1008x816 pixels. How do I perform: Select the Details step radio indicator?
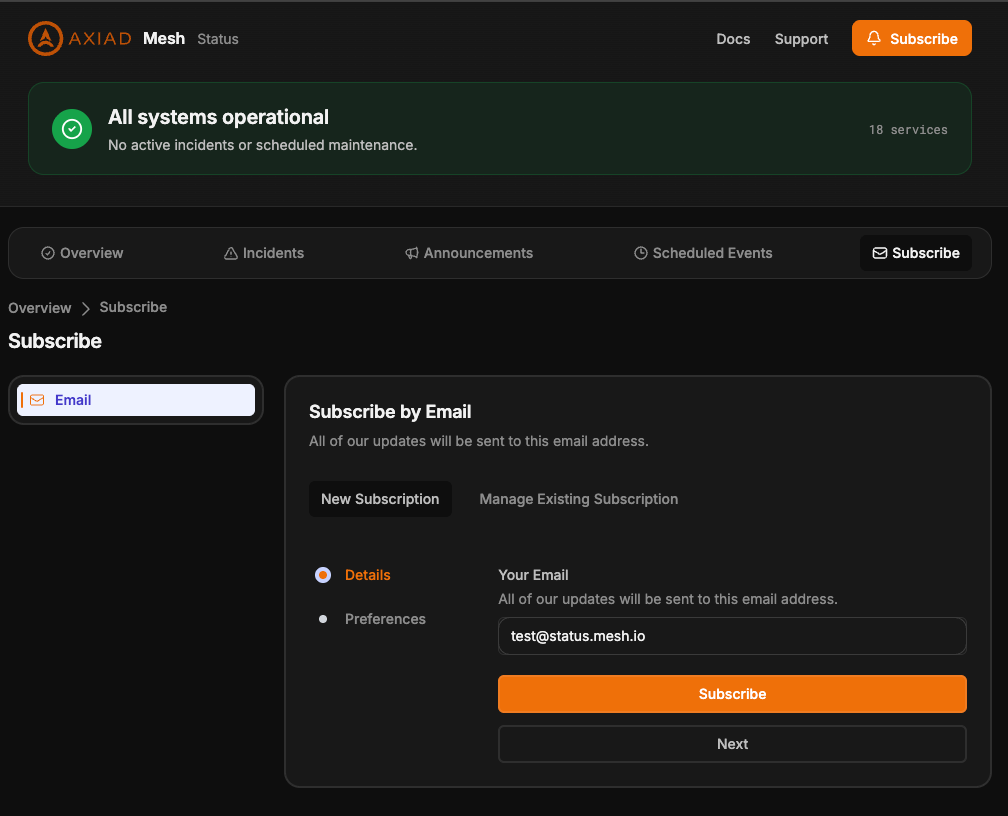point(323,575)
